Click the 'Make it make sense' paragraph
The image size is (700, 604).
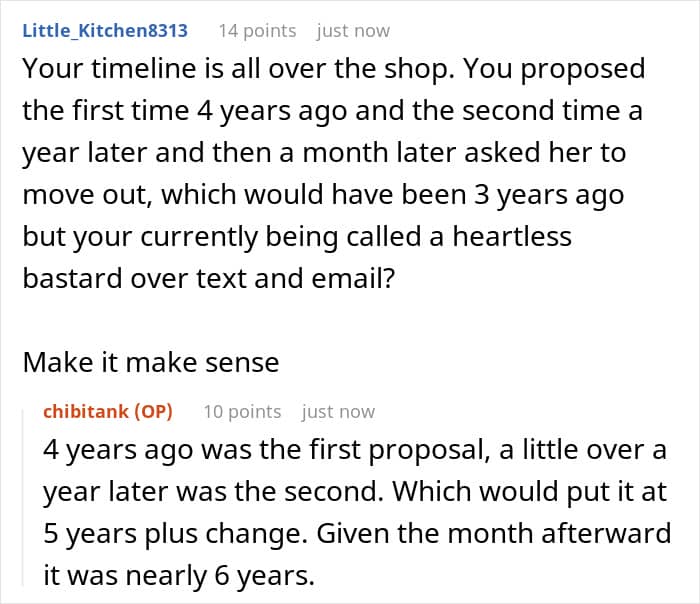pos(151,362)
